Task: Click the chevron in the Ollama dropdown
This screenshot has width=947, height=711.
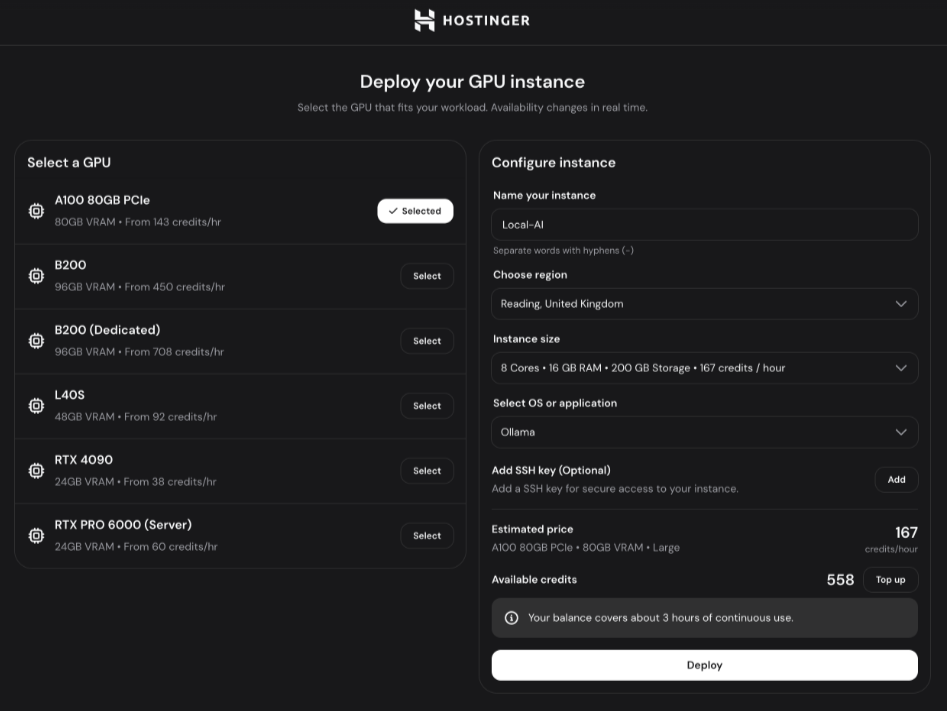Action: (901, 432)
